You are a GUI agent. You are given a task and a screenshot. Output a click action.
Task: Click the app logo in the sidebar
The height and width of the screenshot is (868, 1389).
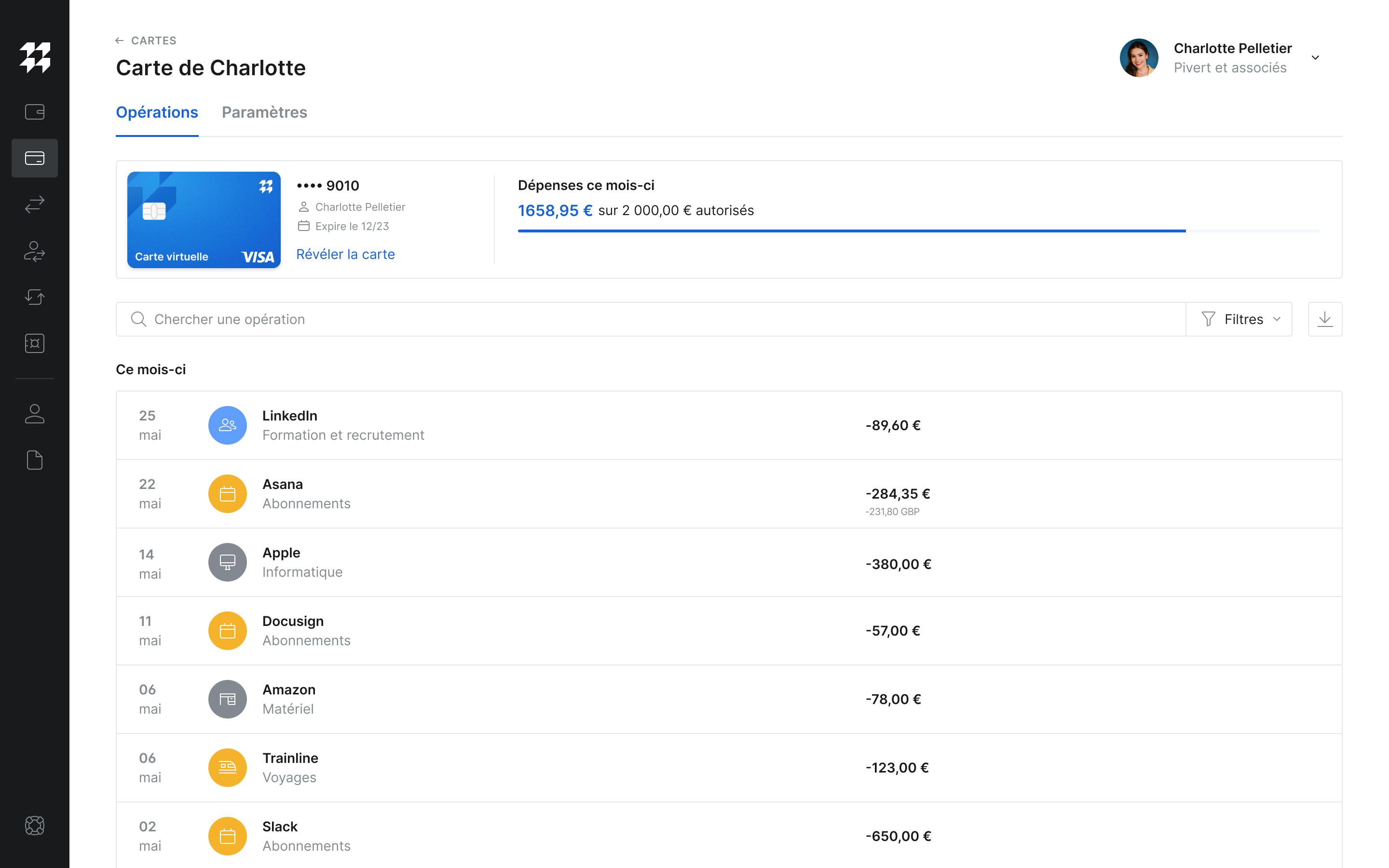pyautogui.click(x=34, y=57)
